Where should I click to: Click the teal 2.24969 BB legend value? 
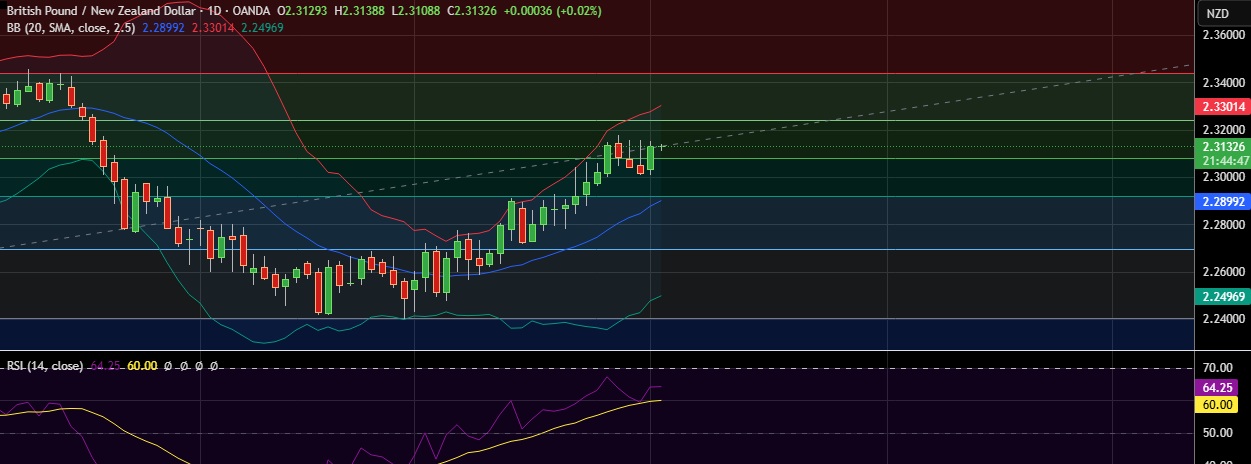[261, 28]
